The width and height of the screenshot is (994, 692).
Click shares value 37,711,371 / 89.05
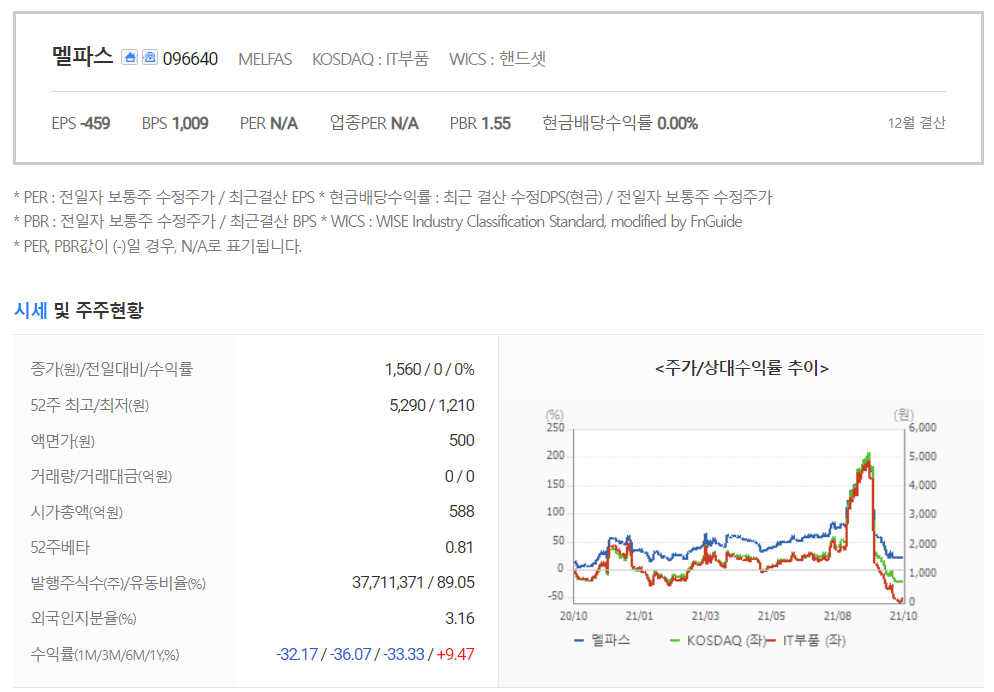[413, 582]
